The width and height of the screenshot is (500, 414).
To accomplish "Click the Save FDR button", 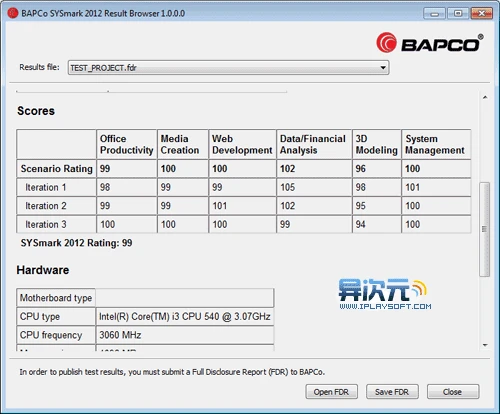I will pyautogui.click(x=392, y=392).
